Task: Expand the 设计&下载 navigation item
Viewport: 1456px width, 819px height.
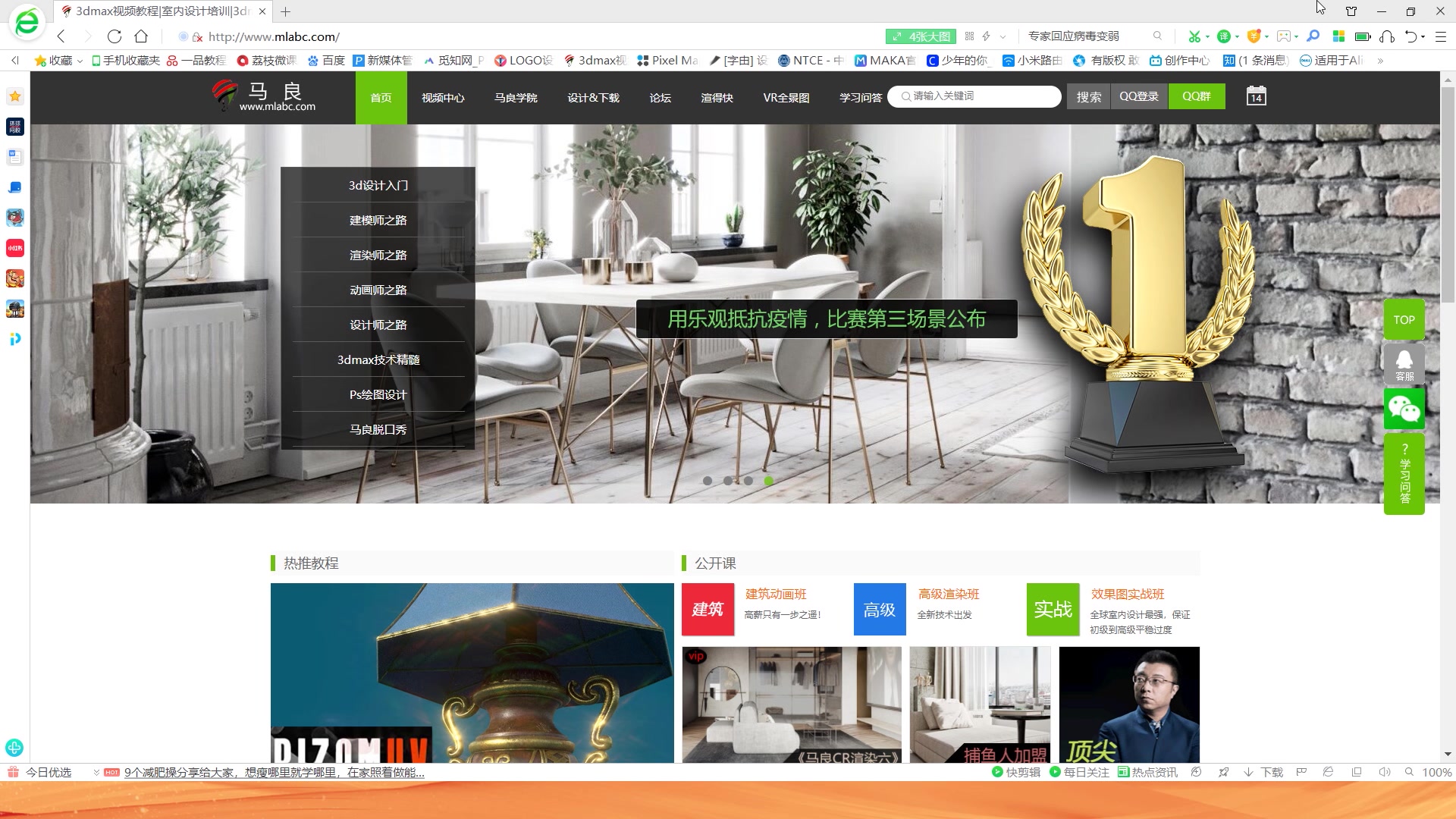Action: [594, 96]
